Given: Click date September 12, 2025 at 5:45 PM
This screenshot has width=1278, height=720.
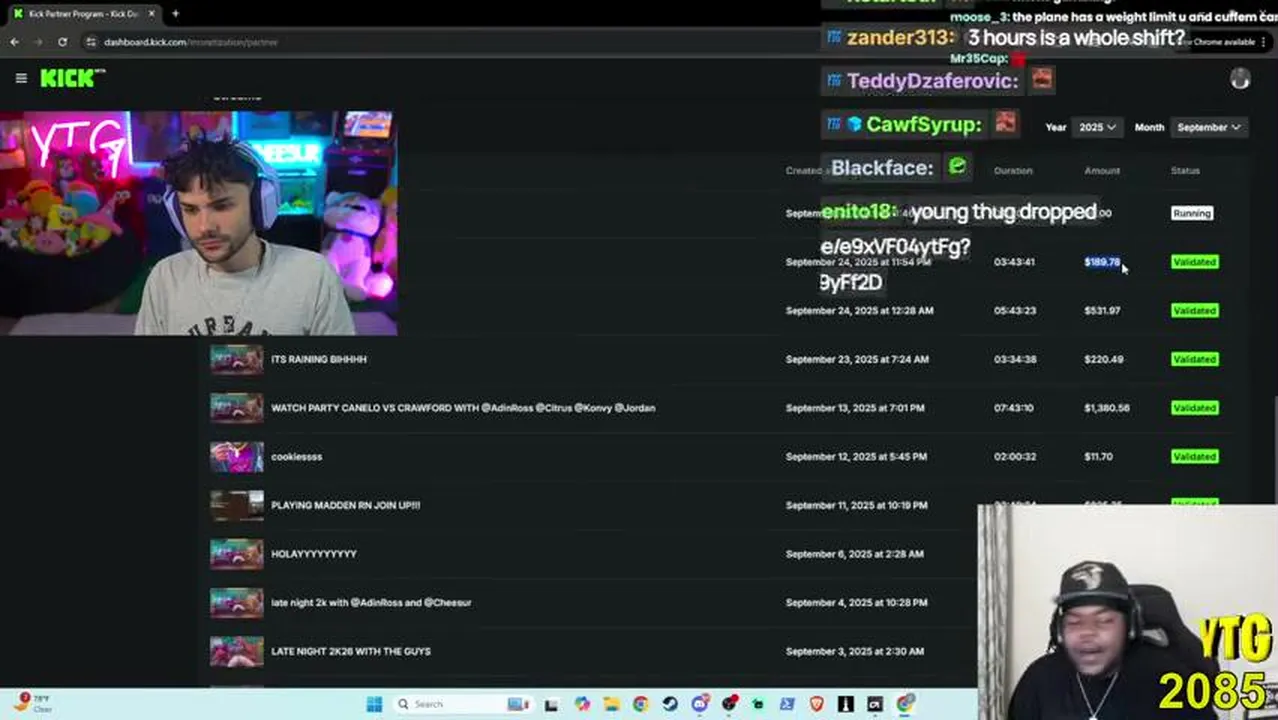Looking at the screenshot, I should point(856,457).
